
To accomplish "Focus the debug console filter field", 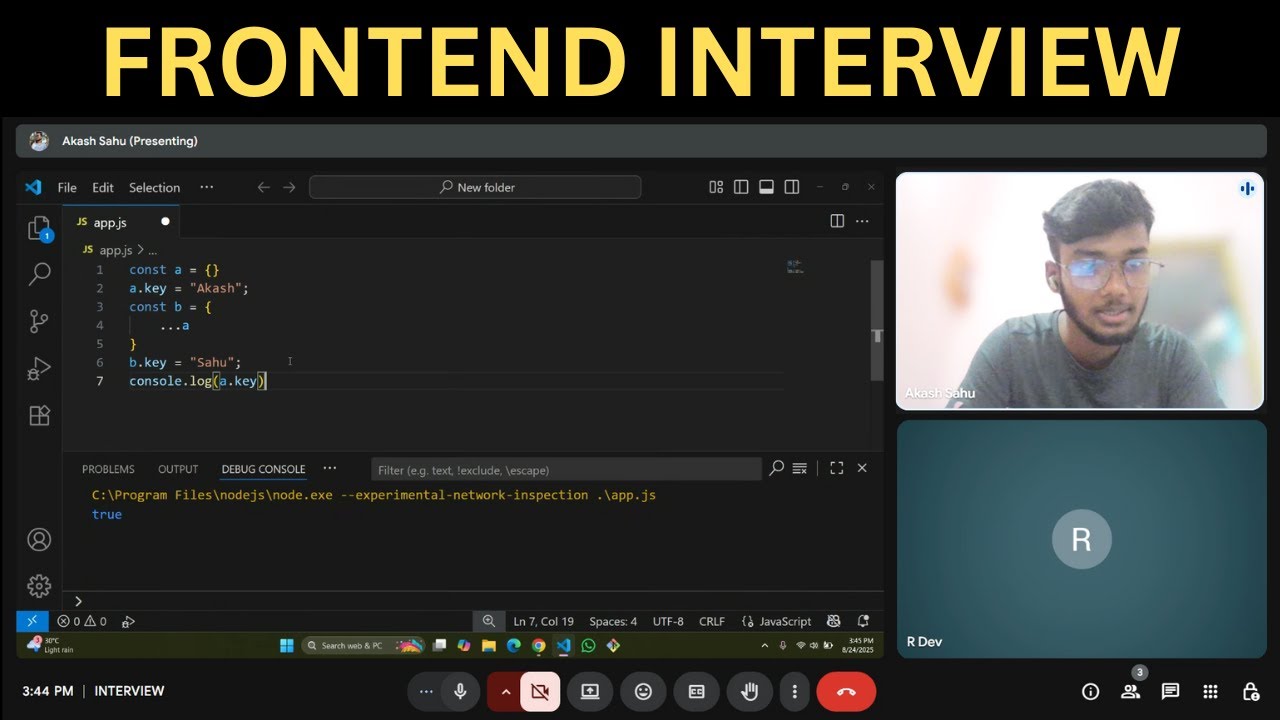I will (566, 469).
